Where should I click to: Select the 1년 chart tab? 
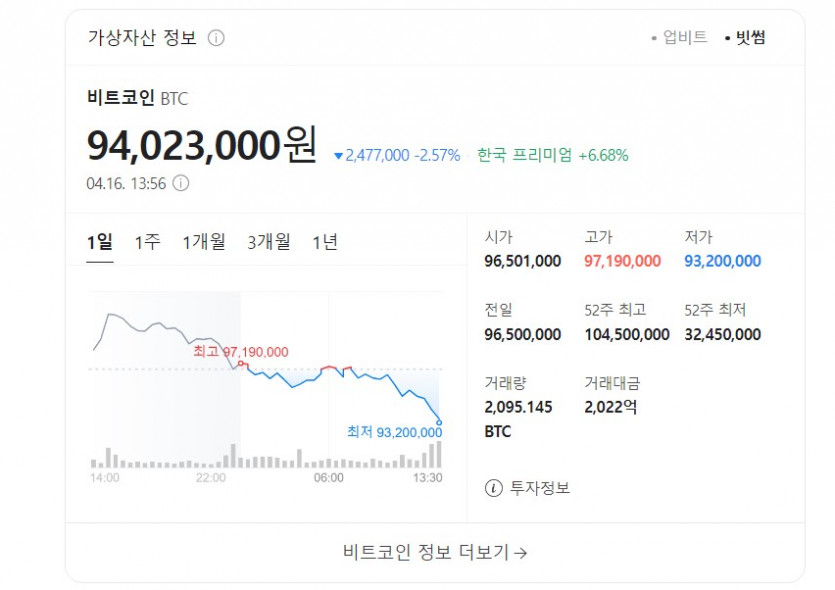(325, 242)
